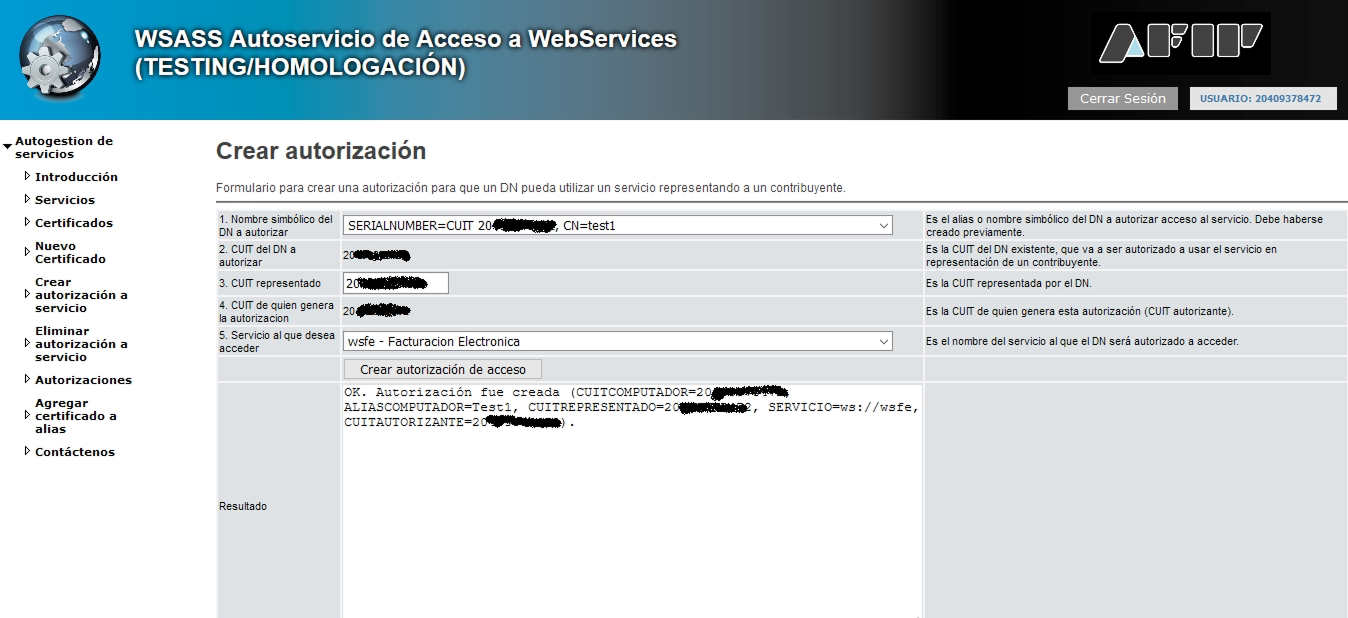
Task: Expand the arrow beside Contáctenos
Action: 27,452
